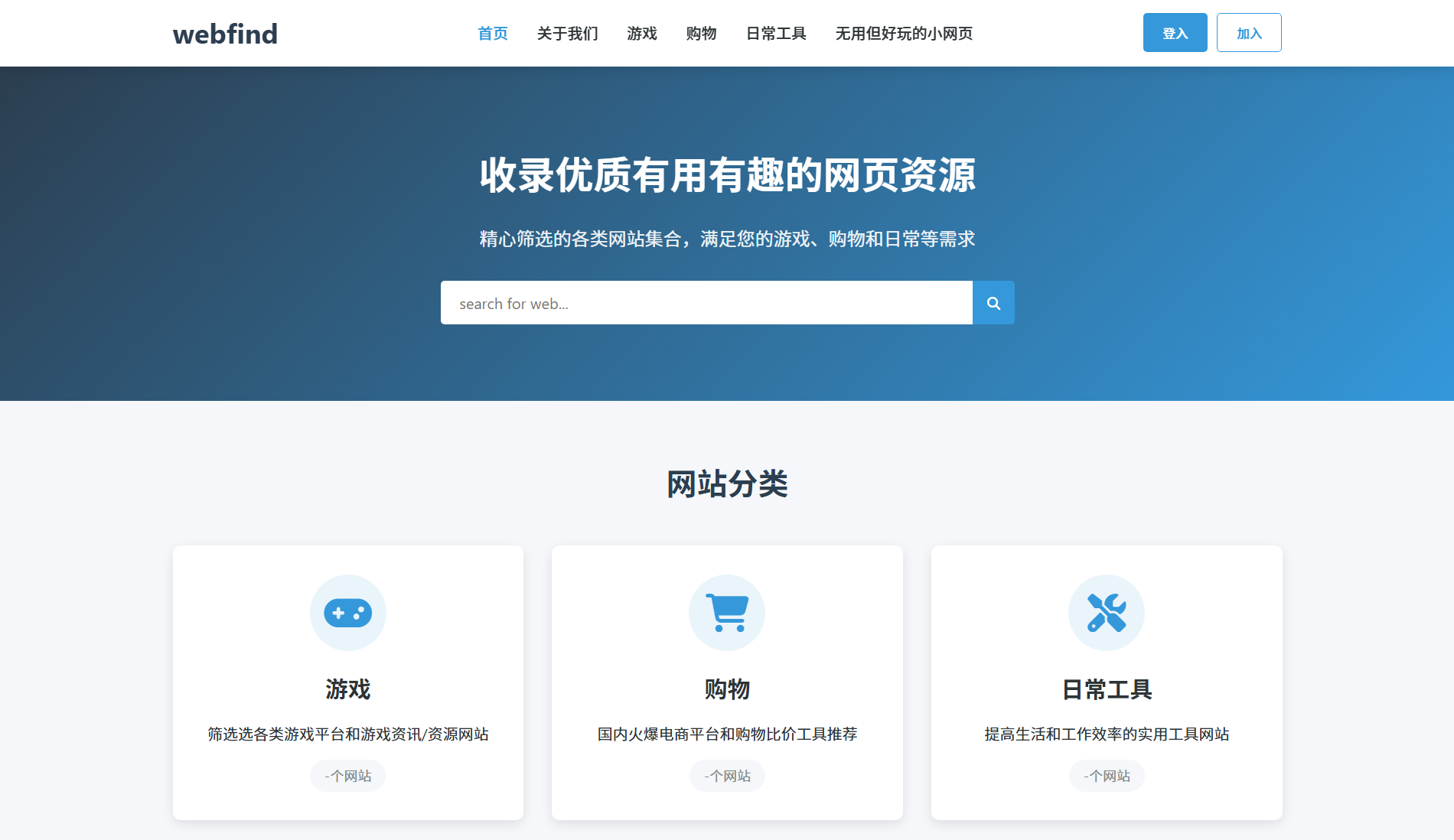This screenshot has width=1454, height=840.
Task: Select the 首页 menu item
Action: [x=492, y=33]
